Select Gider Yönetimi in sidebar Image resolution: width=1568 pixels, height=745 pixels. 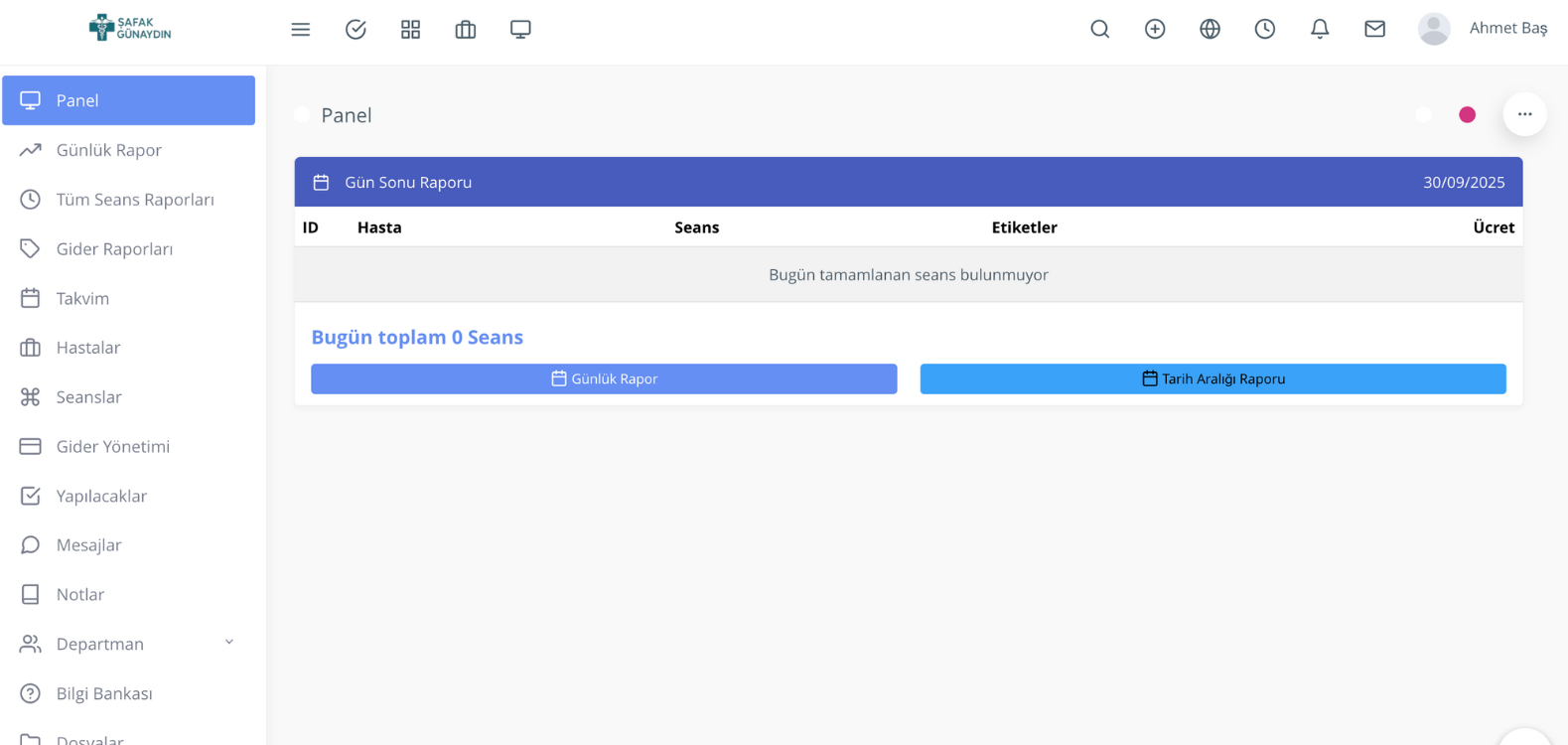coord(112,446)
